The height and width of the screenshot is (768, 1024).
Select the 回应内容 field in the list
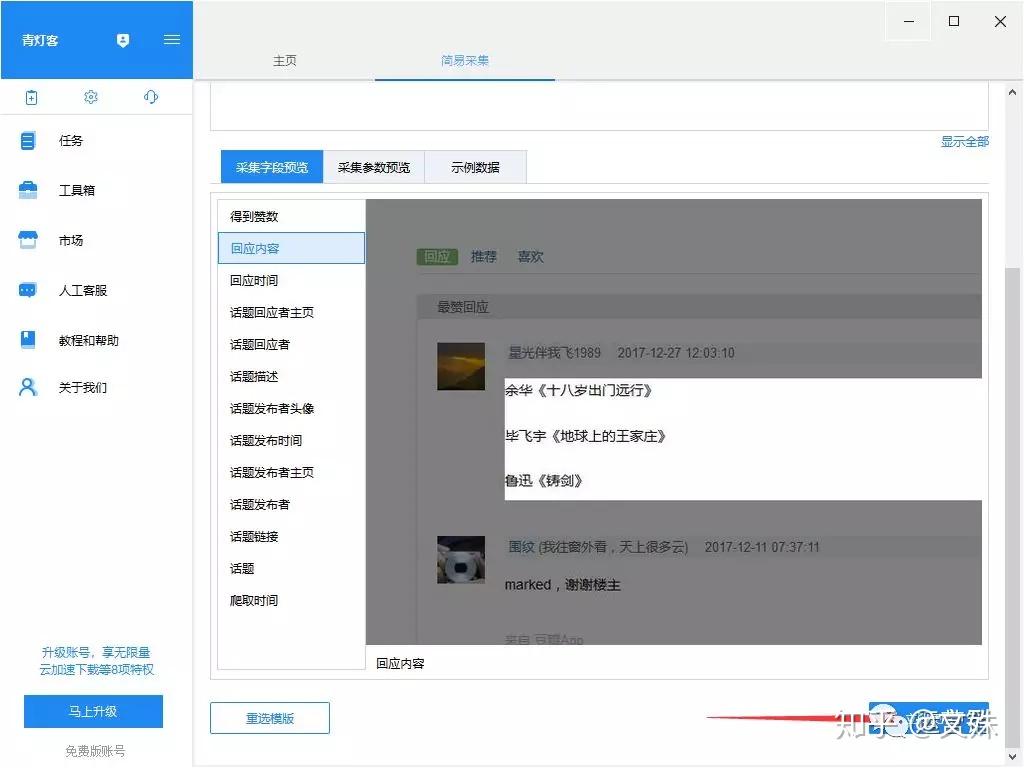[x=291, y=248]
